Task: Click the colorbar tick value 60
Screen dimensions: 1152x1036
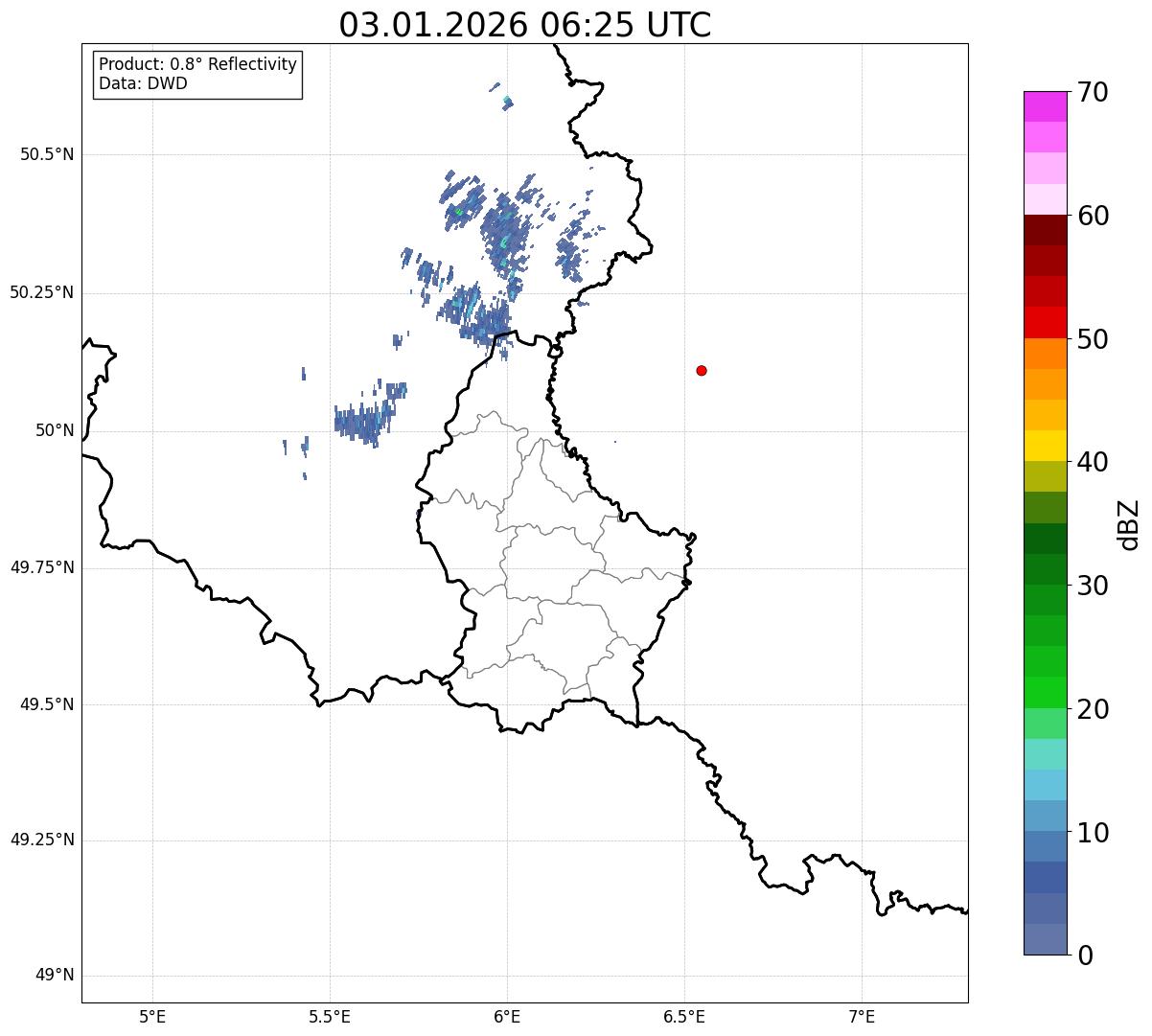Action: pos(1093,216)
